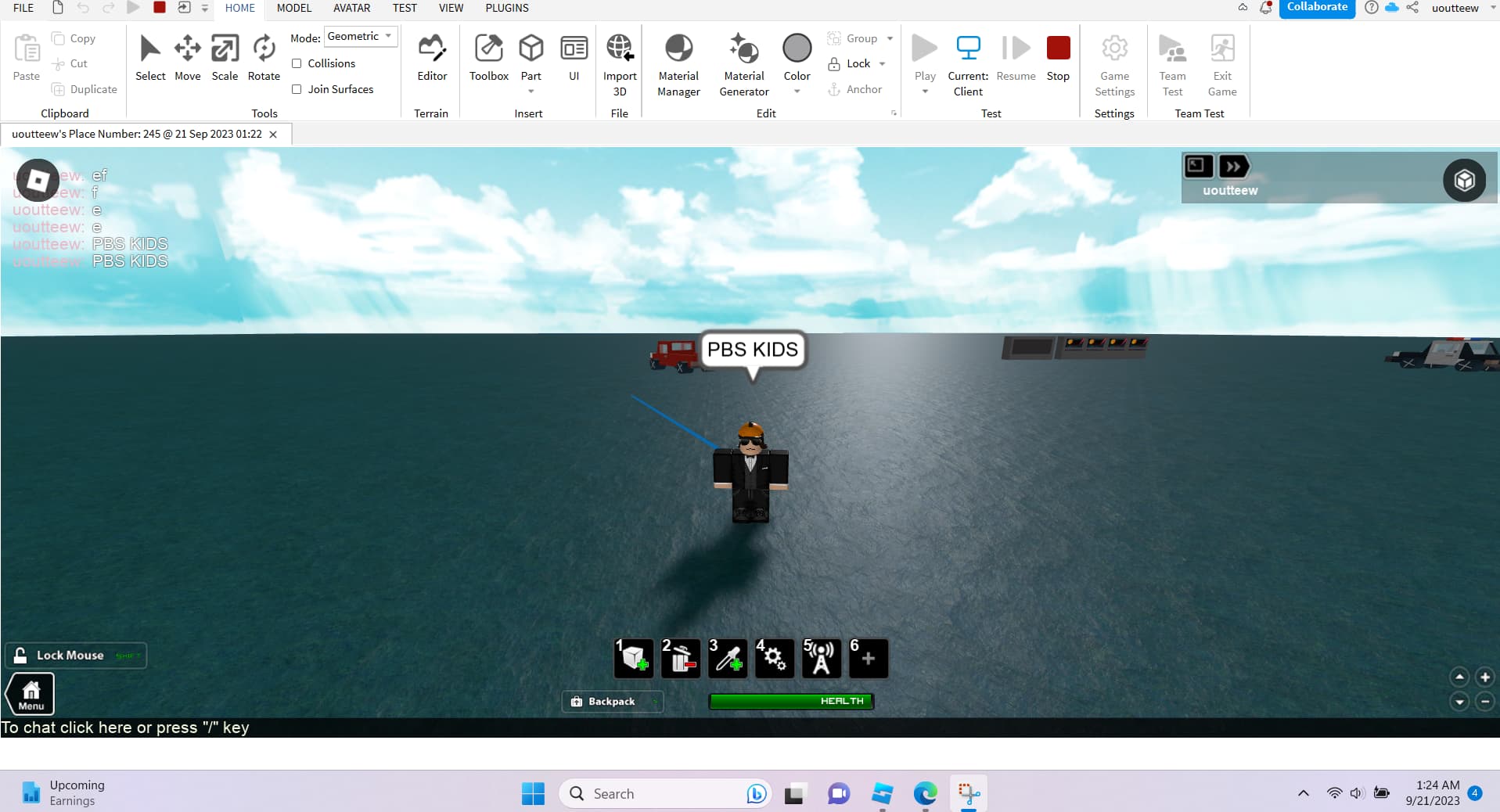Open the Roblox menu logo in viewport

click(x=38, y=181)
